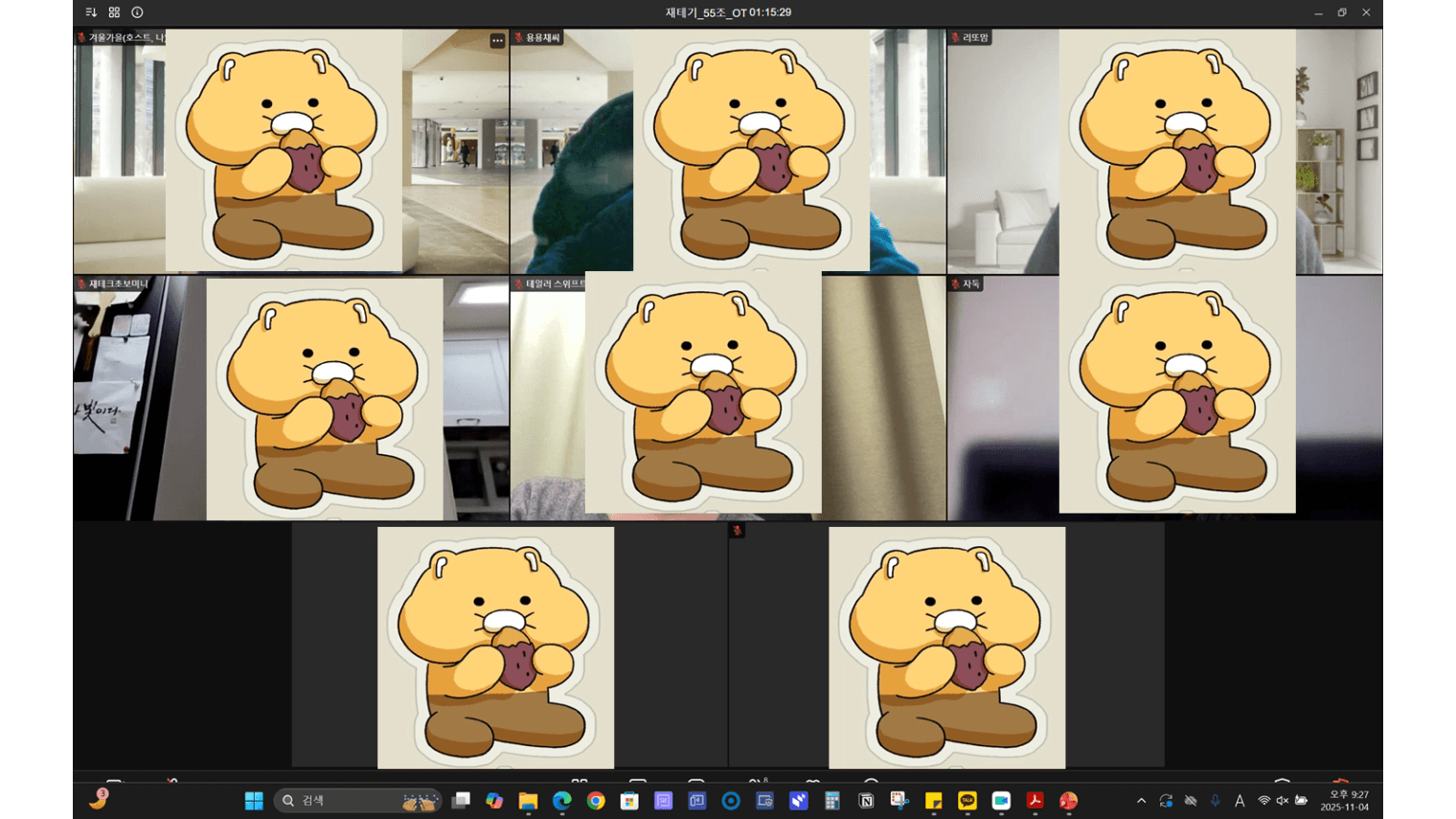Open Adobe Acrobat from the taskbar

[1035, 801]
